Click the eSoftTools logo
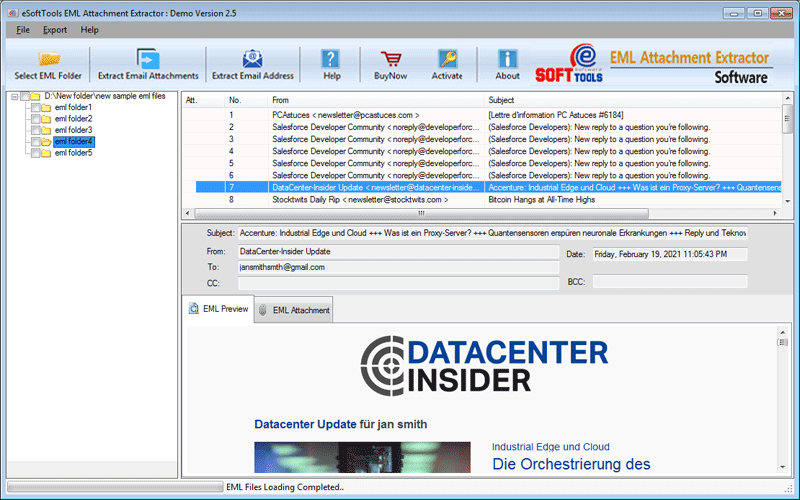Viewport: 800px width, 500px height. tap(569, 63)
